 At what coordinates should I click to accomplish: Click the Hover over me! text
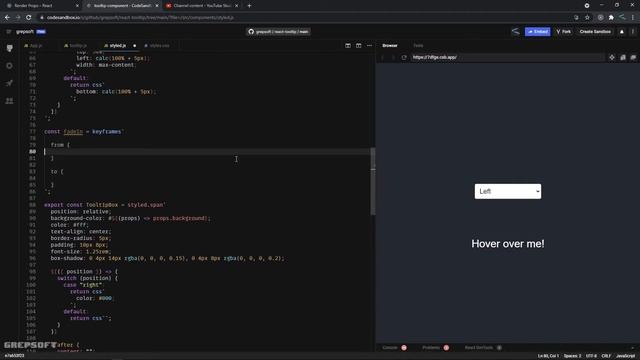click(508, 244)
